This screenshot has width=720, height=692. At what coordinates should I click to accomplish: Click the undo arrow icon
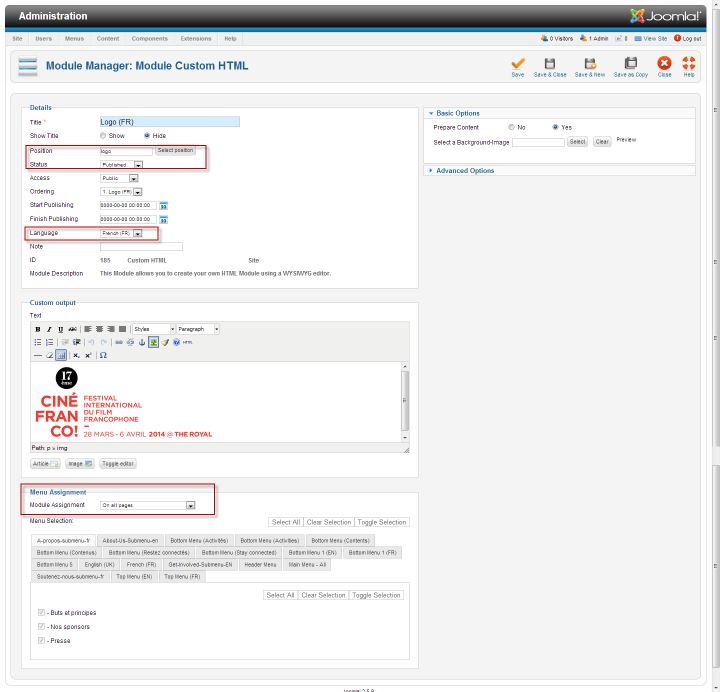(91, 342)
